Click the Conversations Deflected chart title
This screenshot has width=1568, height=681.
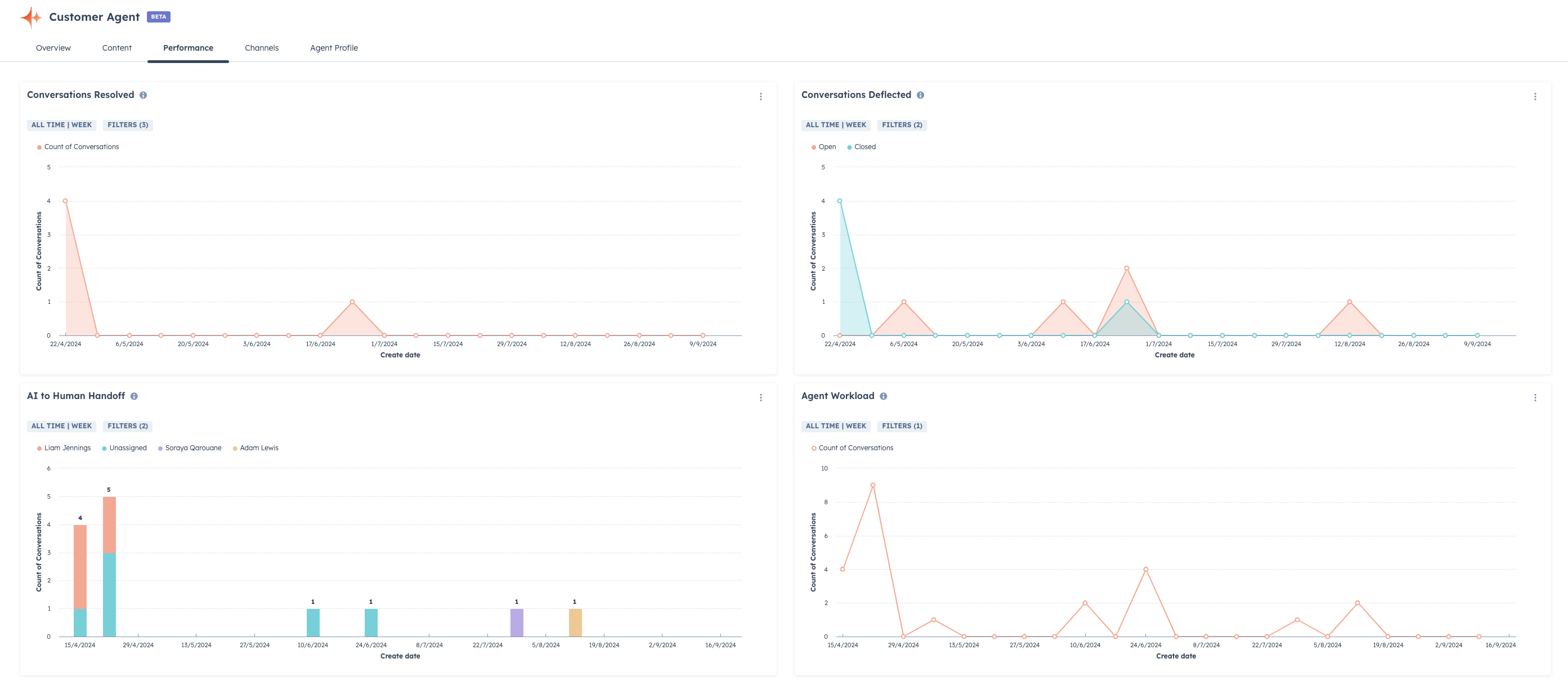coord(856,95)
